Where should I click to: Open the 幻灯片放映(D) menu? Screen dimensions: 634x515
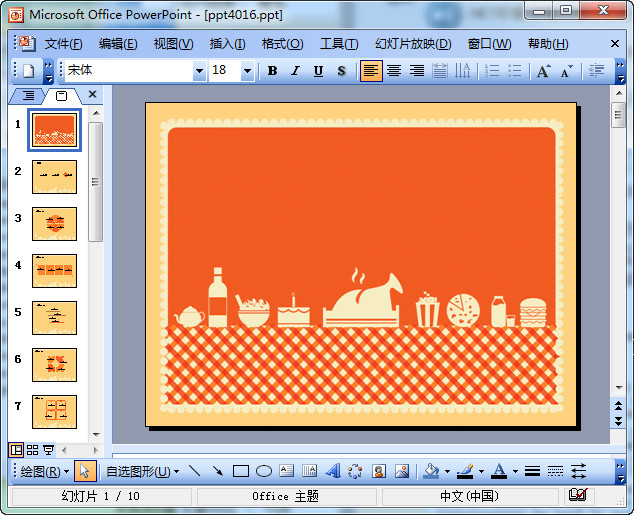[x=413, y=44]
